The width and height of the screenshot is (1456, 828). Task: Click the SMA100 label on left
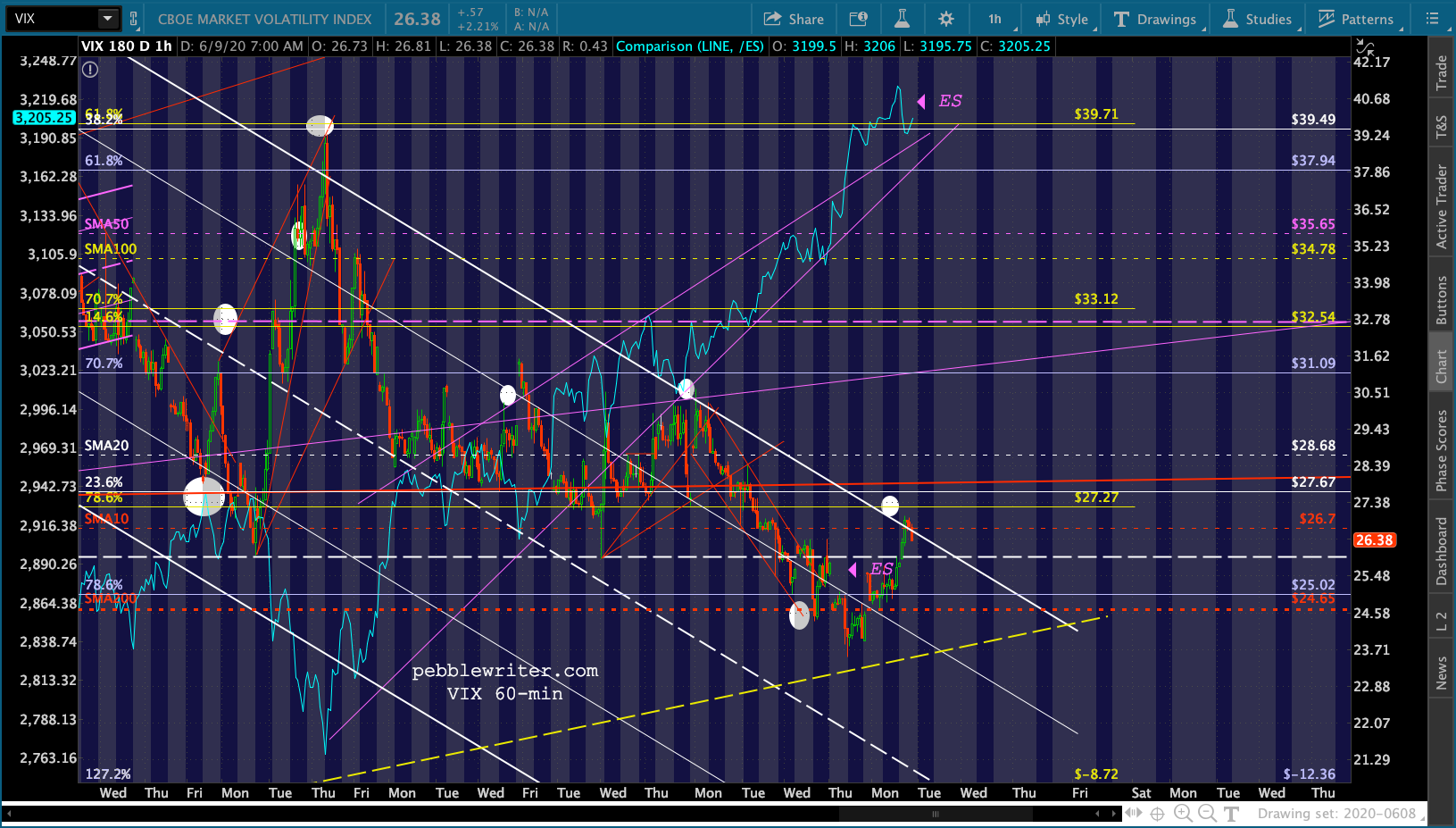click(x=111, y=249)
